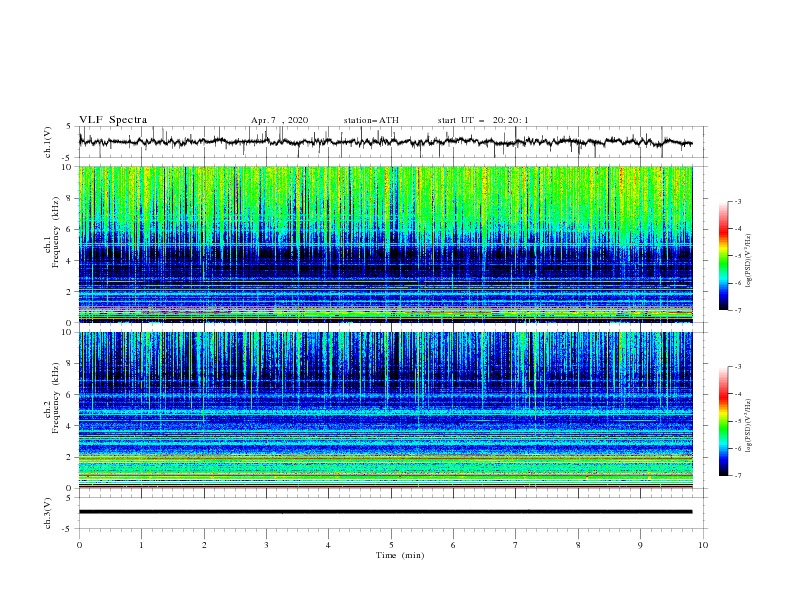Screen dimensions: 792x612
Task: Click time-axis tick label "5" at the bottom
Action: (x=391, y=545)
